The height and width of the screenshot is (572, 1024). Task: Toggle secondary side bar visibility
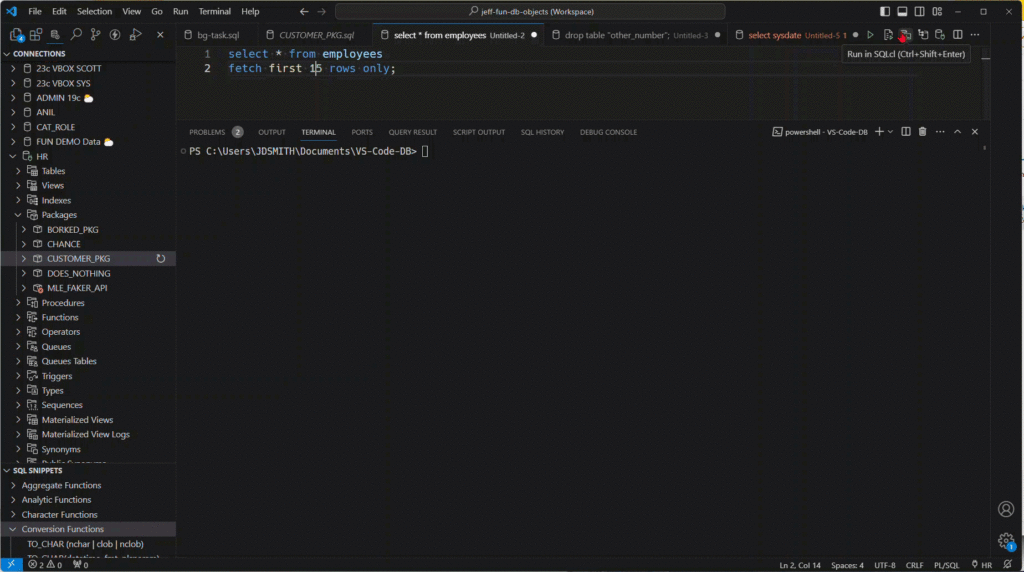[920, 12]
